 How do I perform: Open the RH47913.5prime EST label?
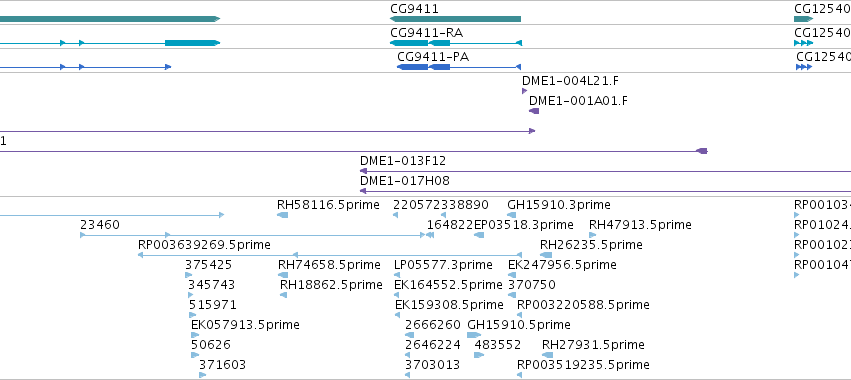(x=640, y=224)
